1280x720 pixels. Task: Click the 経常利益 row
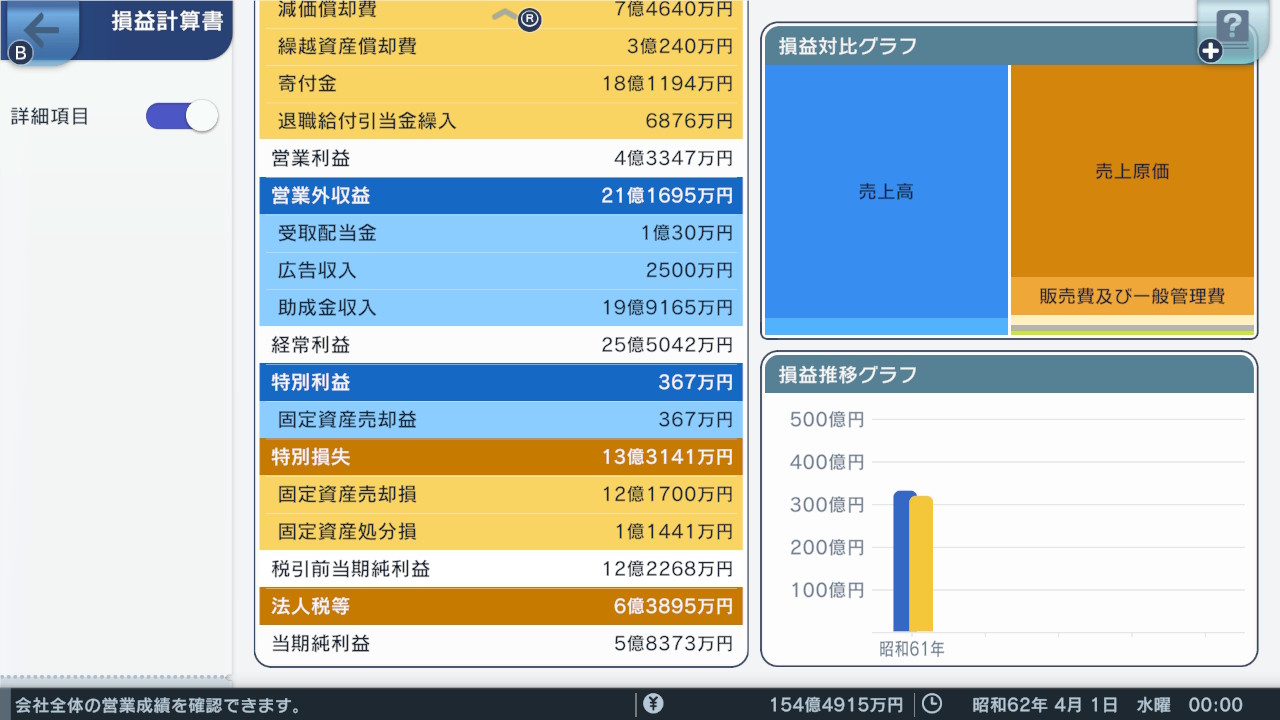501,345
